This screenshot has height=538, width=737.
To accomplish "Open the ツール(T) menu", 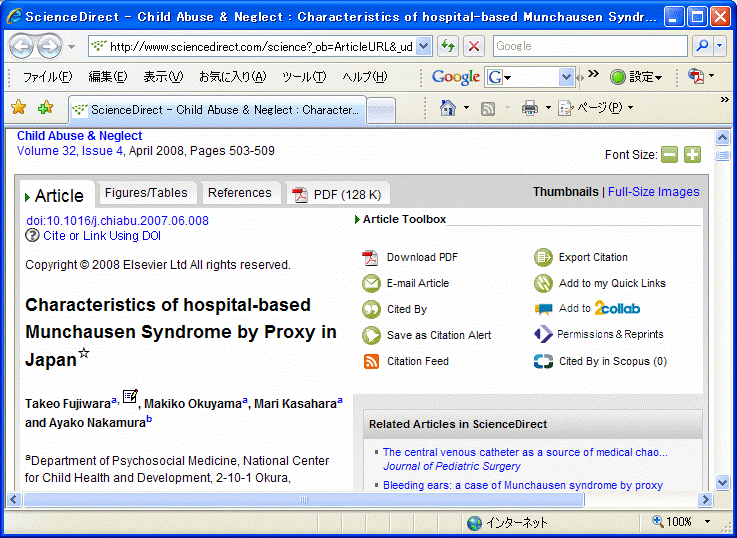I will tap(304, 77).
